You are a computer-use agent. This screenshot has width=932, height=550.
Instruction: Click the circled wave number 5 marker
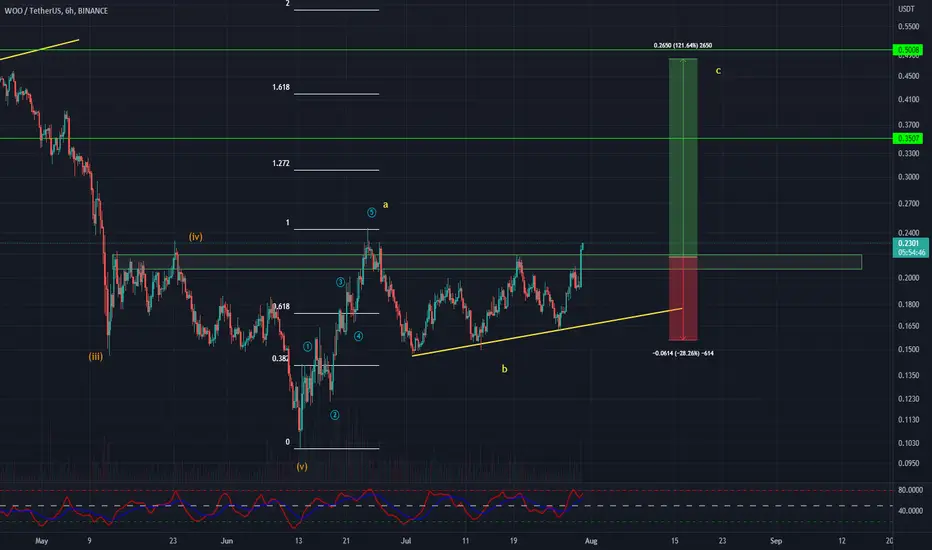tap(371, 212)
